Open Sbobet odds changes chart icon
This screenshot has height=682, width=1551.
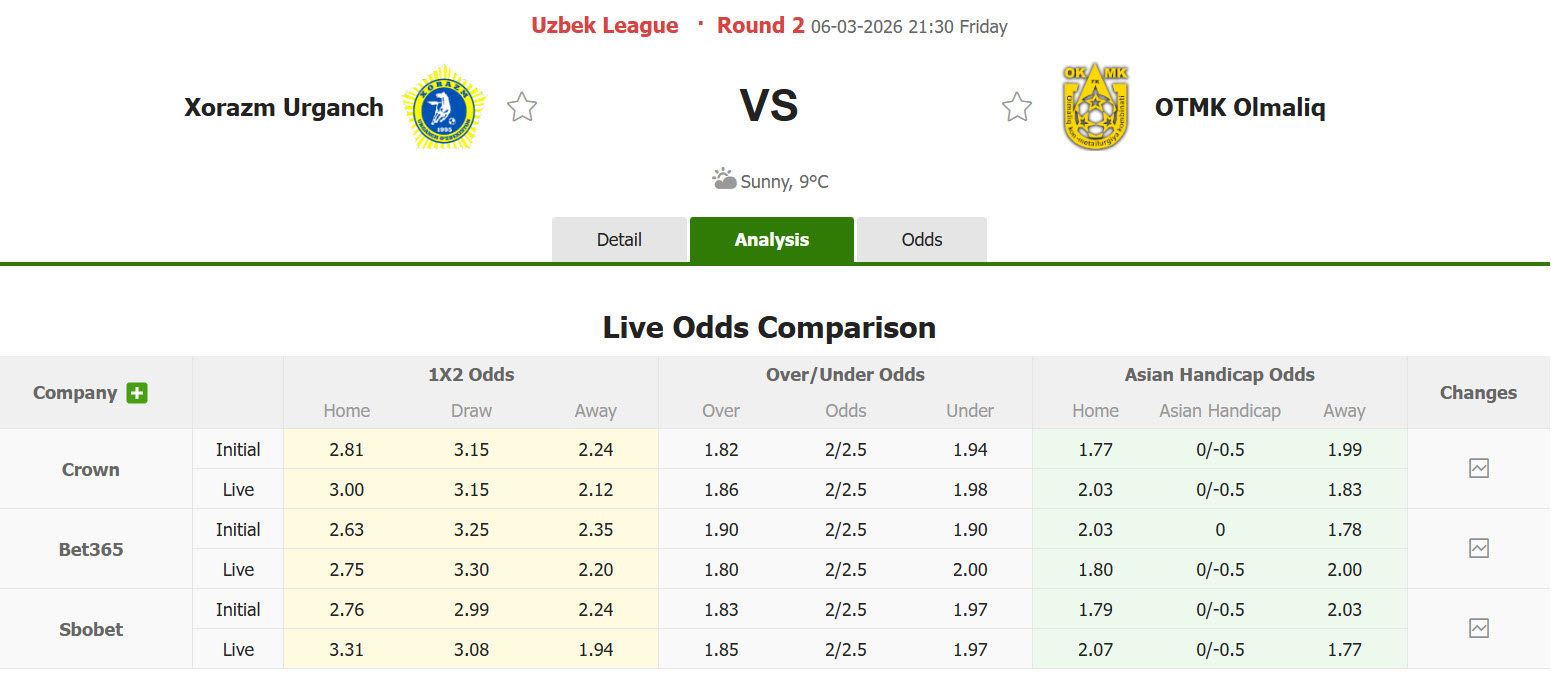pyautogui.click(x=1478, y=628)
